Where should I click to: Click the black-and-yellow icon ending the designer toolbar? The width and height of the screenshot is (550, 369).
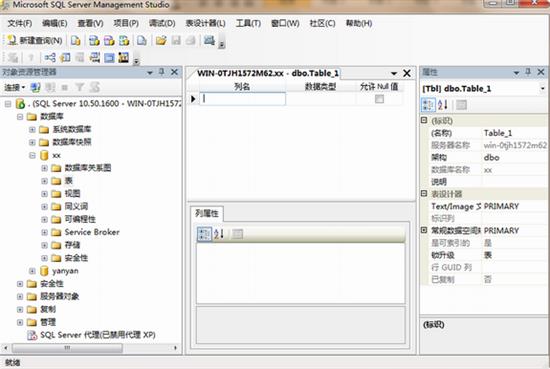[123, 58]
